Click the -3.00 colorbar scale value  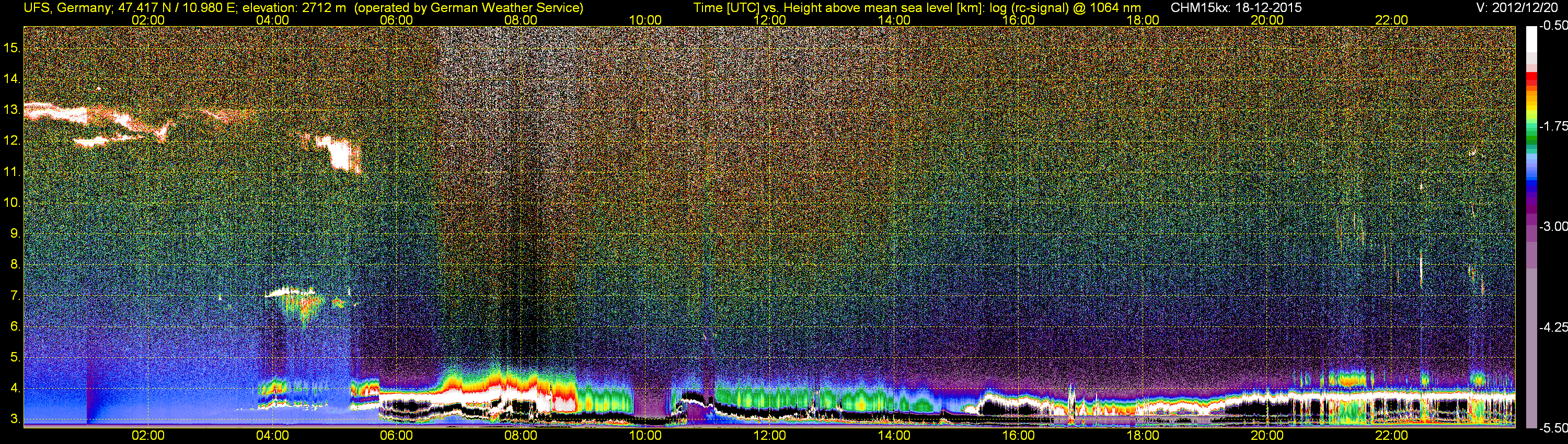coord(1553,226)
